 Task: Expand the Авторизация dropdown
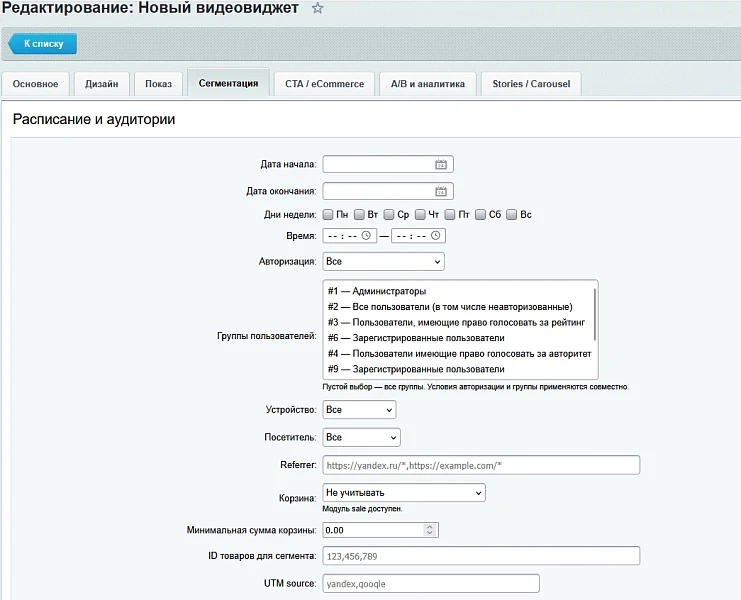pos(383,261)
